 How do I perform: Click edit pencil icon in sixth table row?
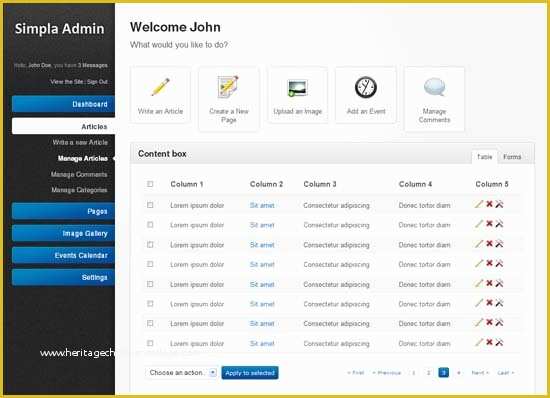click(x=479, y=303)
